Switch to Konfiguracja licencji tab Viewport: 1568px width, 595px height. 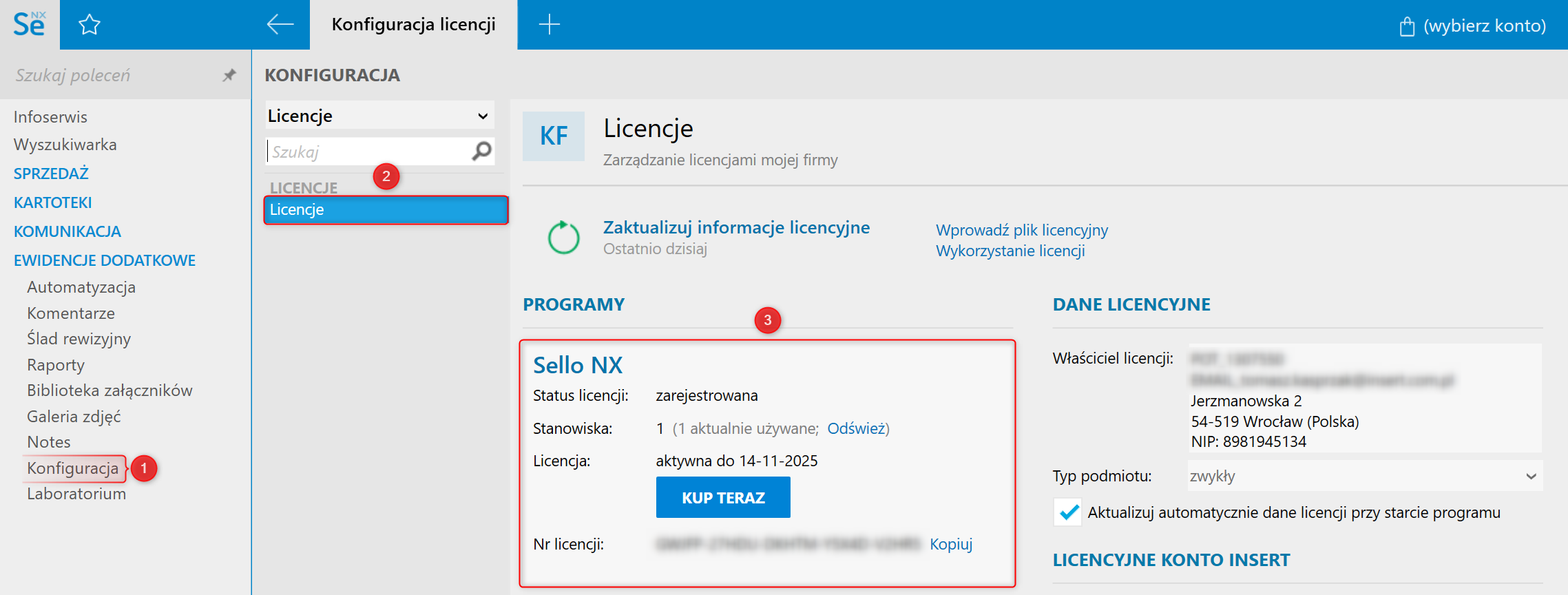(x=413, y=25)
